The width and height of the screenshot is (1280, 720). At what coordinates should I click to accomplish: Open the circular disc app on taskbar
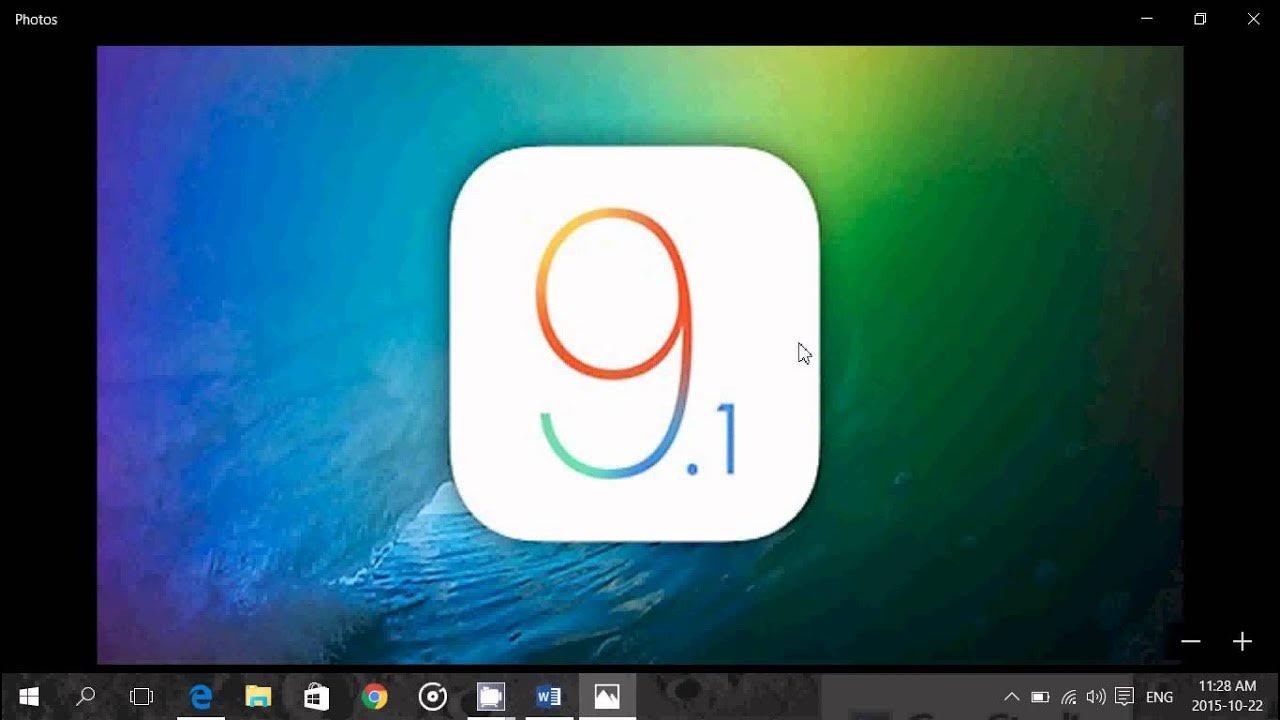[433, 697]
